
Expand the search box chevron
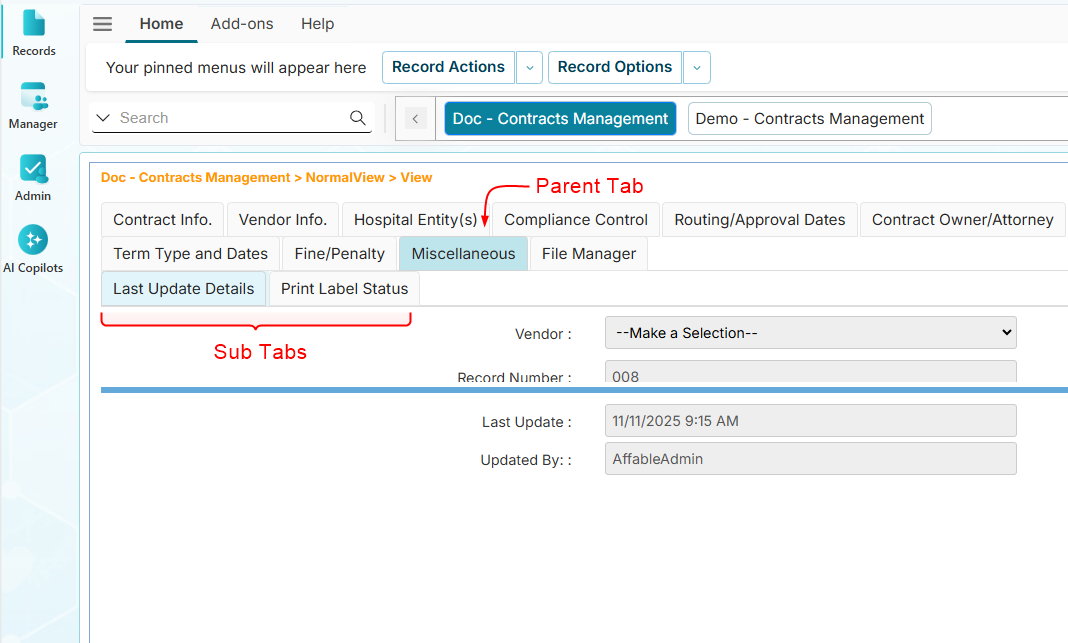coord(103,118)
